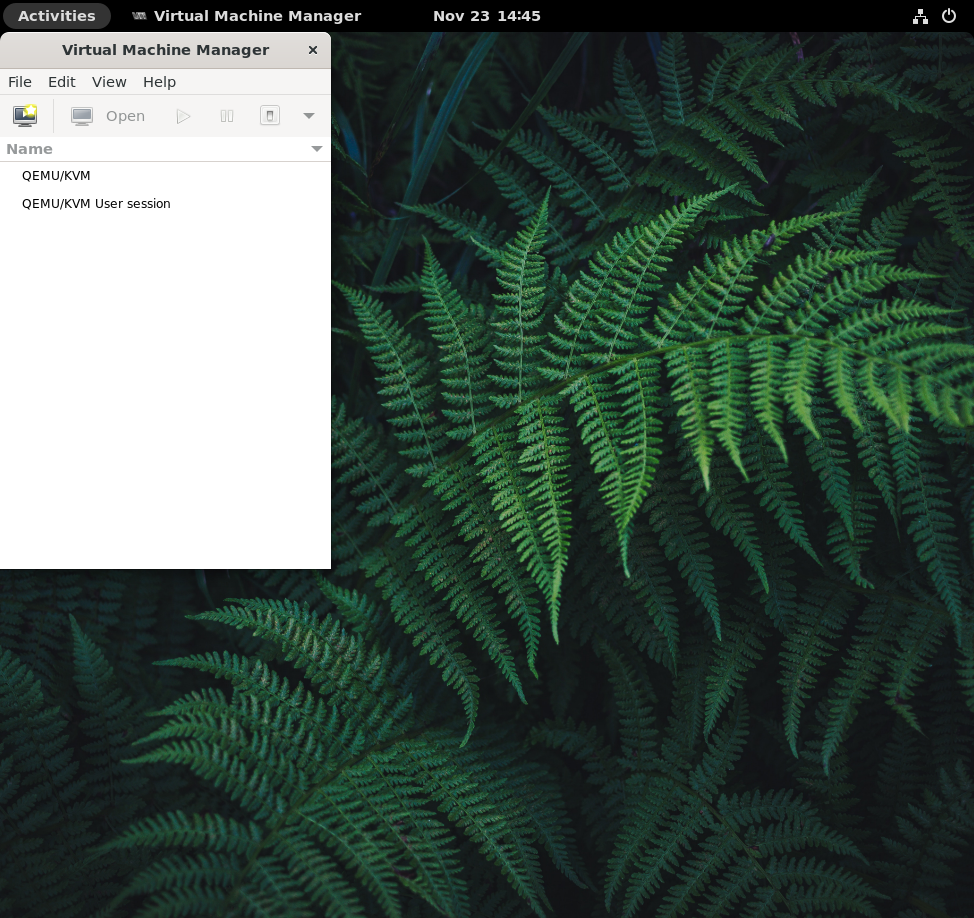Open the Edit menu
This screenshot has width=974, height=918.
pyautogui.click(x=61, y=81)
